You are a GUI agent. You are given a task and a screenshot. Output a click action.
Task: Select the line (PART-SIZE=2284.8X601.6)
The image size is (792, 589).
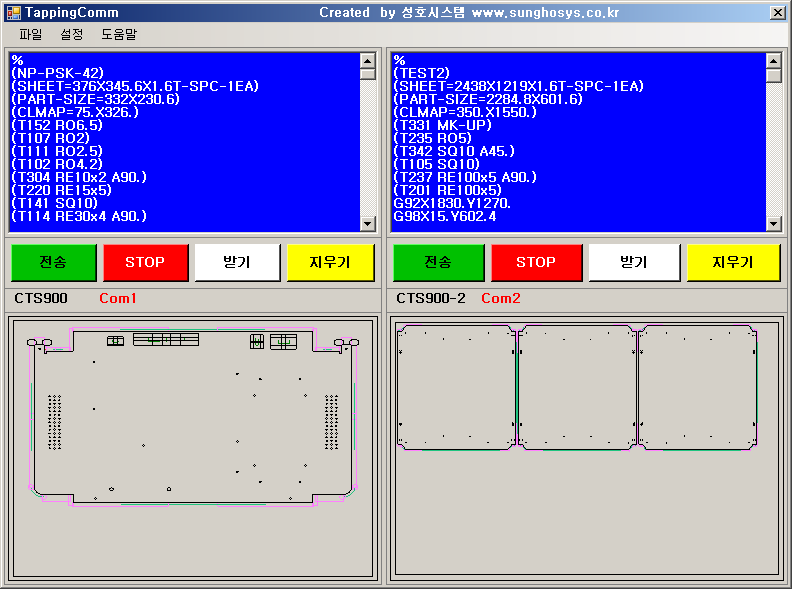tap(488, 99)
